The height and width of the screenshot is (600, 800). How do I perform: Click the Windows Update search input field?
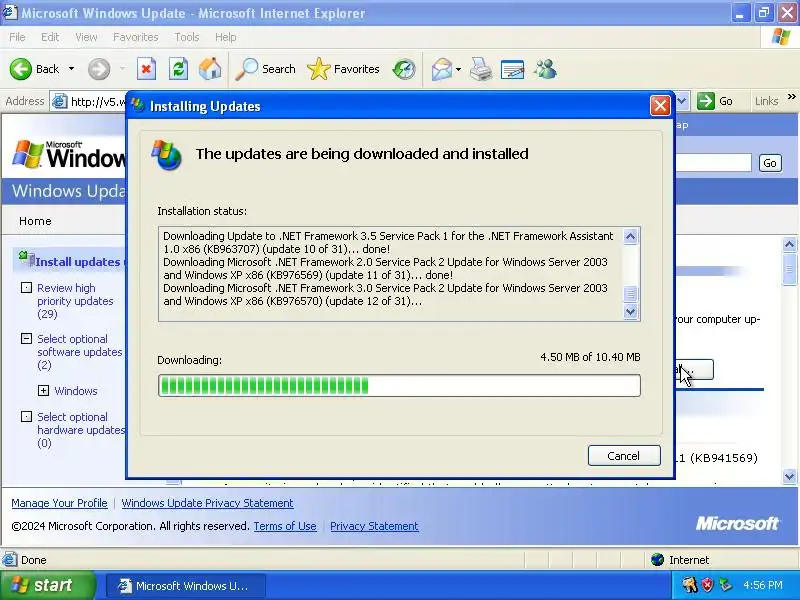pos(713,163)
